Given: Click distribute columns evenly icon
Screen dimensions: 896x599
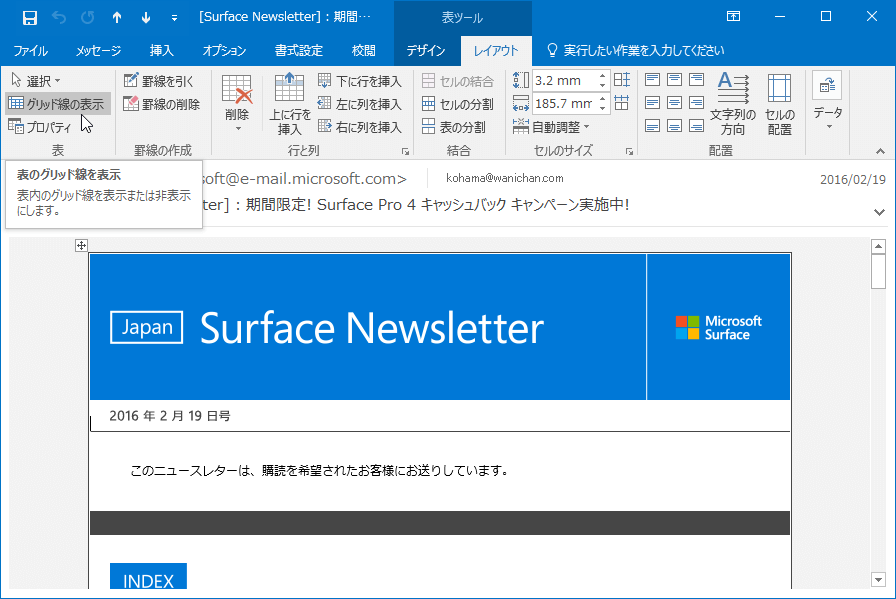Looking at the screenshot, I should [622, 103].
